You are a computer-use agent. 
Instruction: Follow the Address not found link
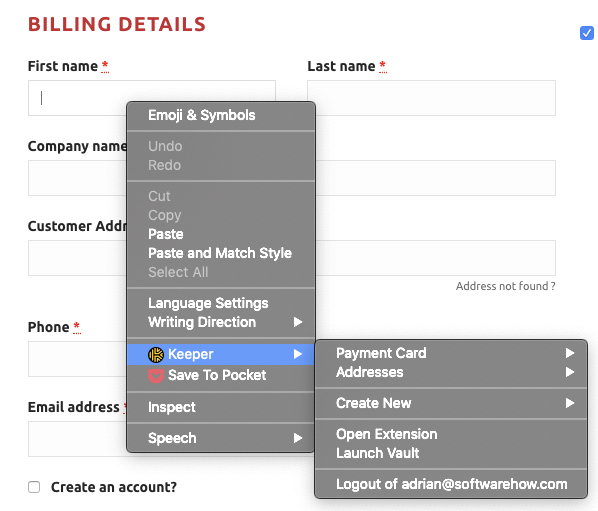505,286
